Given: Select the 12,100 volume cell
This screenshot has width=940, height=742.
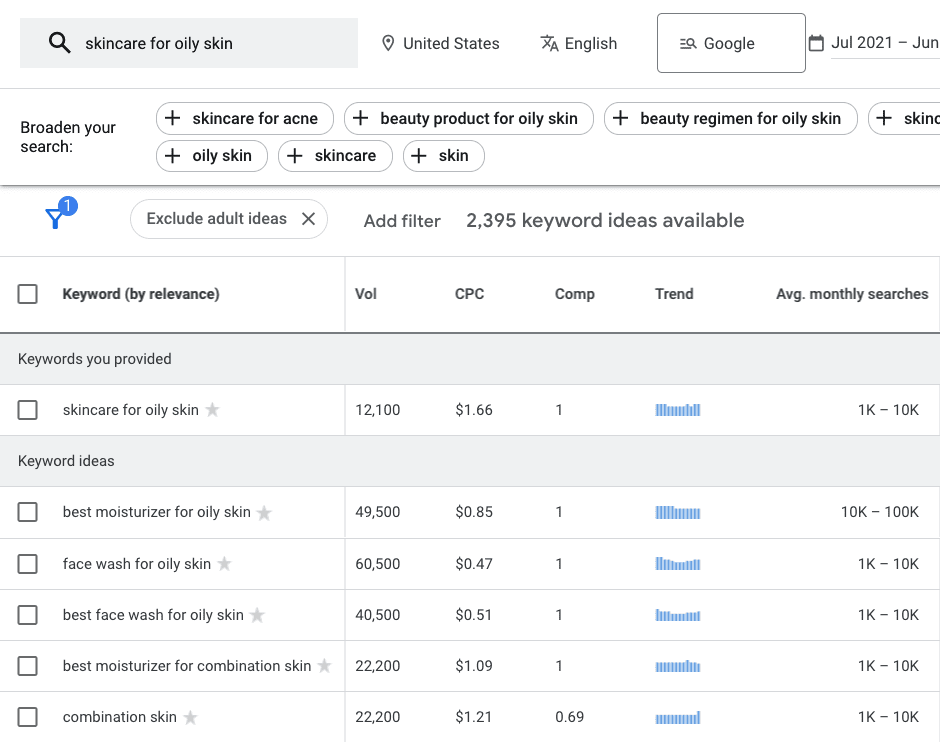Looking at the screenshot, I should pos(378,410).
